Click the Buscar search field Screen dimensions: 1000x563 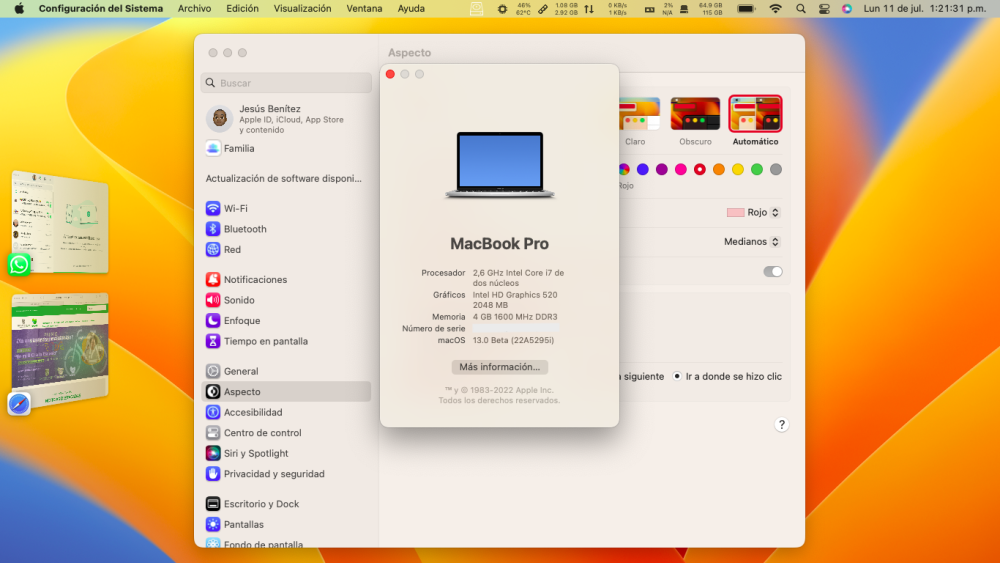pos(286,83)
